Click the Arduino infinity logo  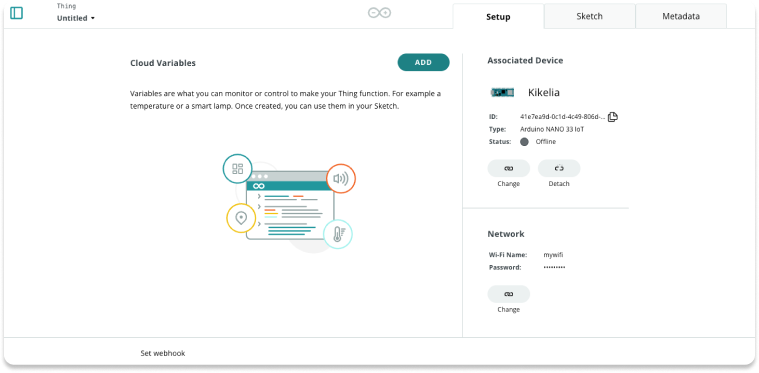pyautogui.click(x=380, y=13)
